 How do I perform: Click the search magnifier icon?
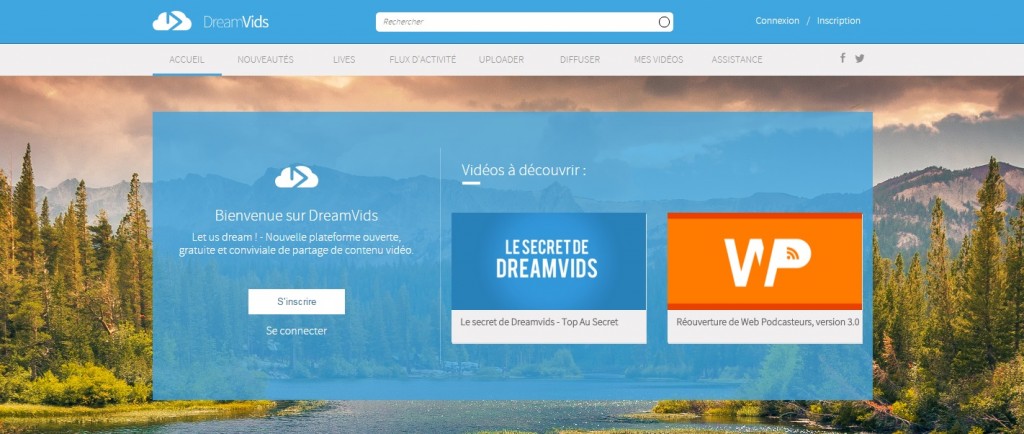pyautogui.click(x=664, y=22)
